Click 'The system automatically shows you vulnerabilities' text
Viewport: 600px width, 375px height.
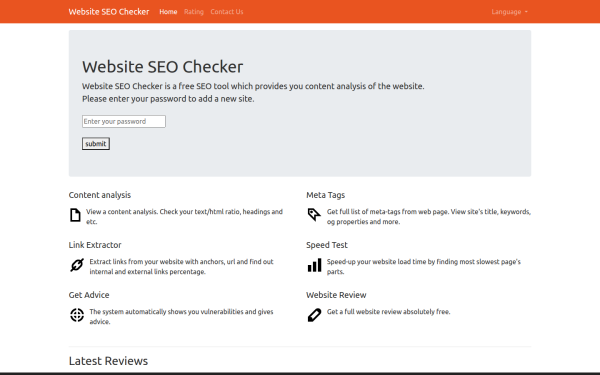point(181,316)
